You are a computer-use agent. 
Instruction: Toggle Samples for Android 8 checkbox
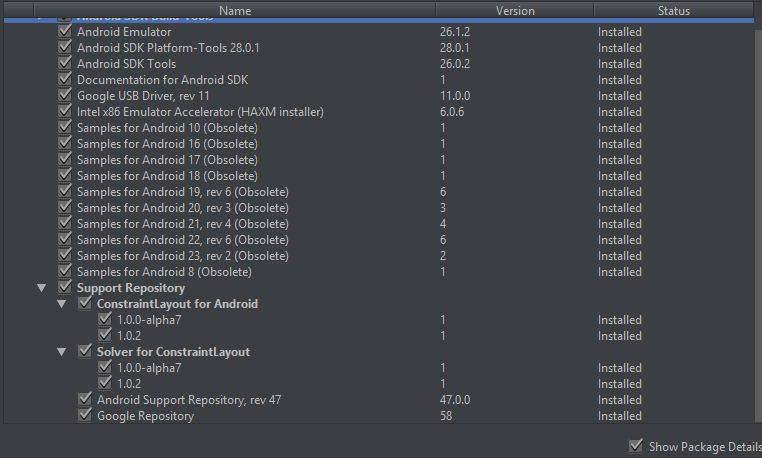point(65,272)
